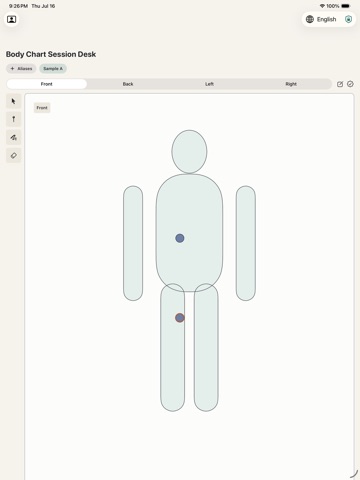Select the pin marker tool

point(14,119)
